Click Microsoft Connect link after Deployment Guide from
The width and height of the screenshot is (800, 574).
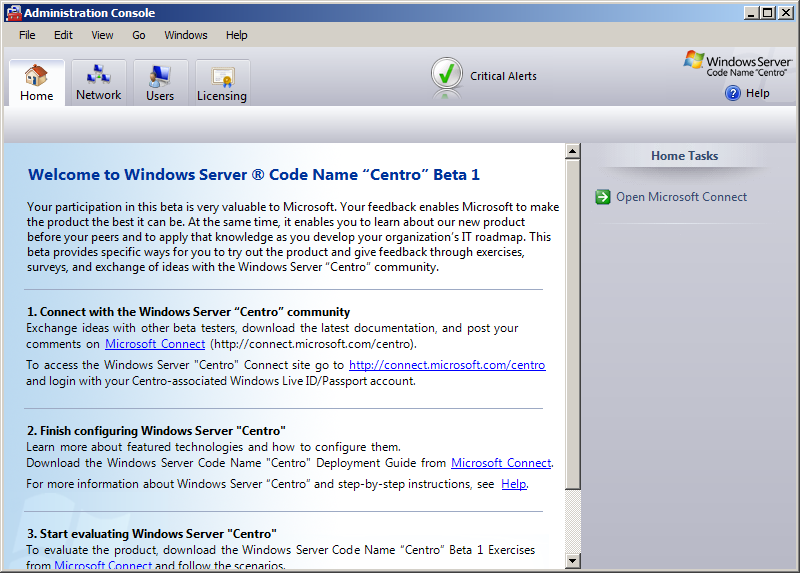pos(501,463)
